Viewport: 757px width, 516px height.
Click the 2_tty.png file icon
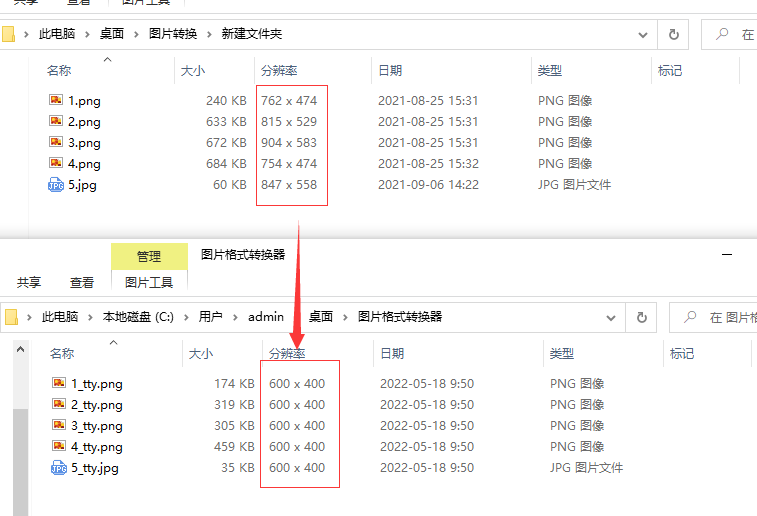(x=59, y=404)
